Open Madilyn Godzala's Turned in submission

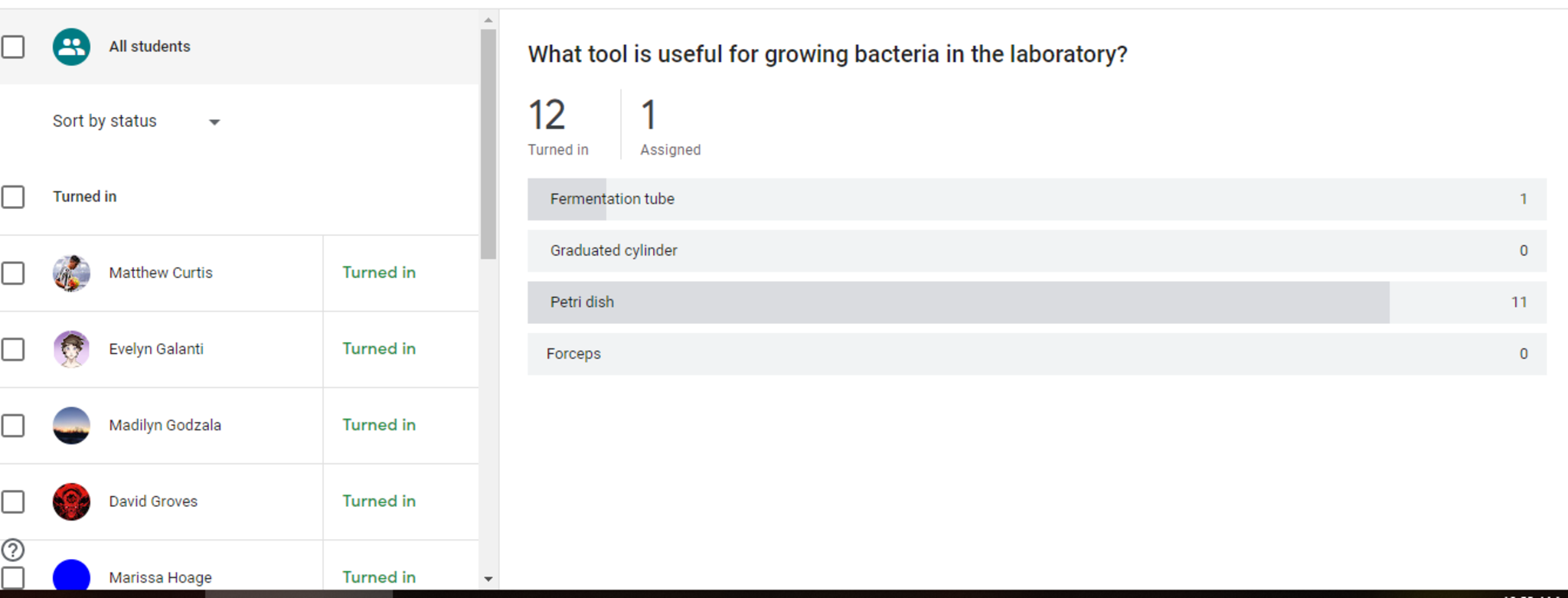click(x=379, y=426)
